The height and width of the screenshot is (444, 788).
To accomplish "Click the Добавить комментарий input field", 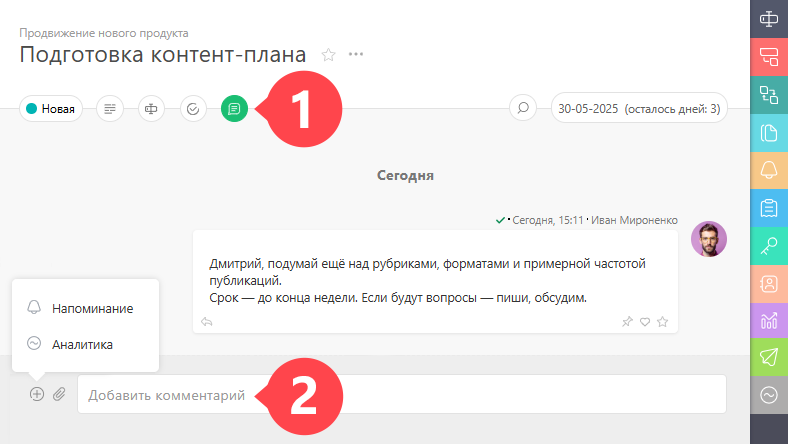I will click(x=402, y=394).
